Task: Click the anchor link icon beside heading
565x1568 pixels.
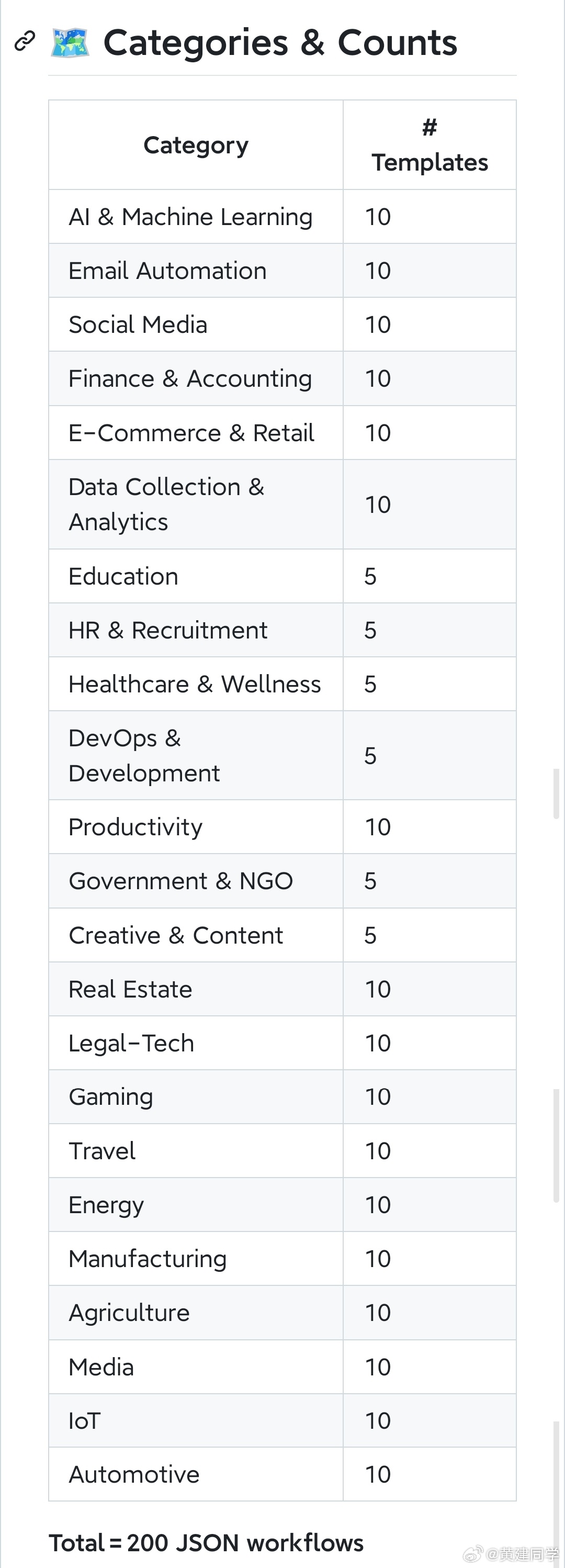Action: pyautogui.click(x=25, y=41)
